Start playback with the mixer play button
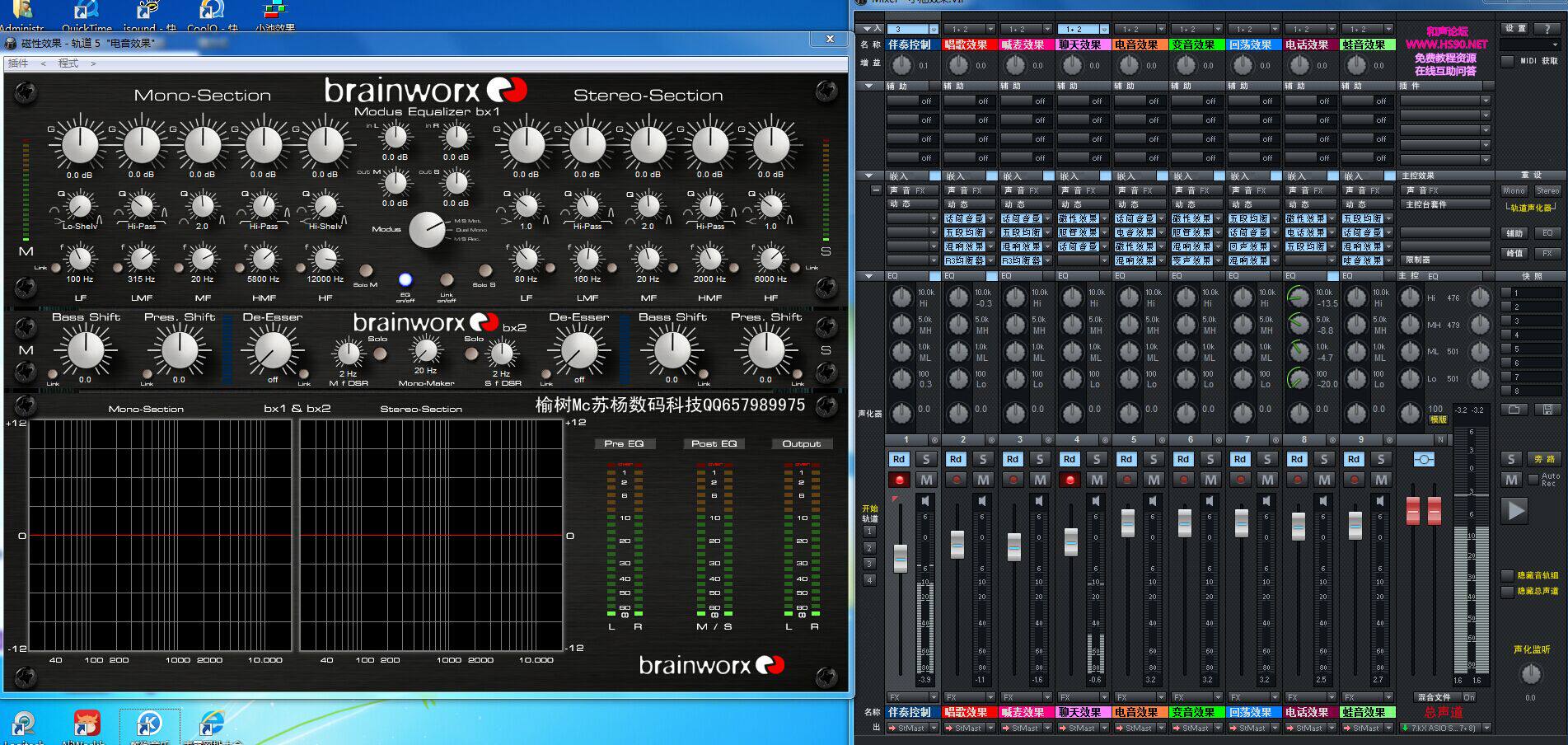The width and height of the screenshot is (1568, 745). click(x=1516, y=511)
